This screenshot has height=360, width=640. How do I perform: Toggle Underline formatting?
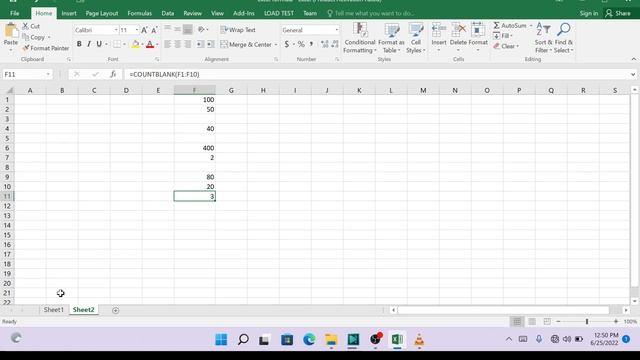pos(99,44)
